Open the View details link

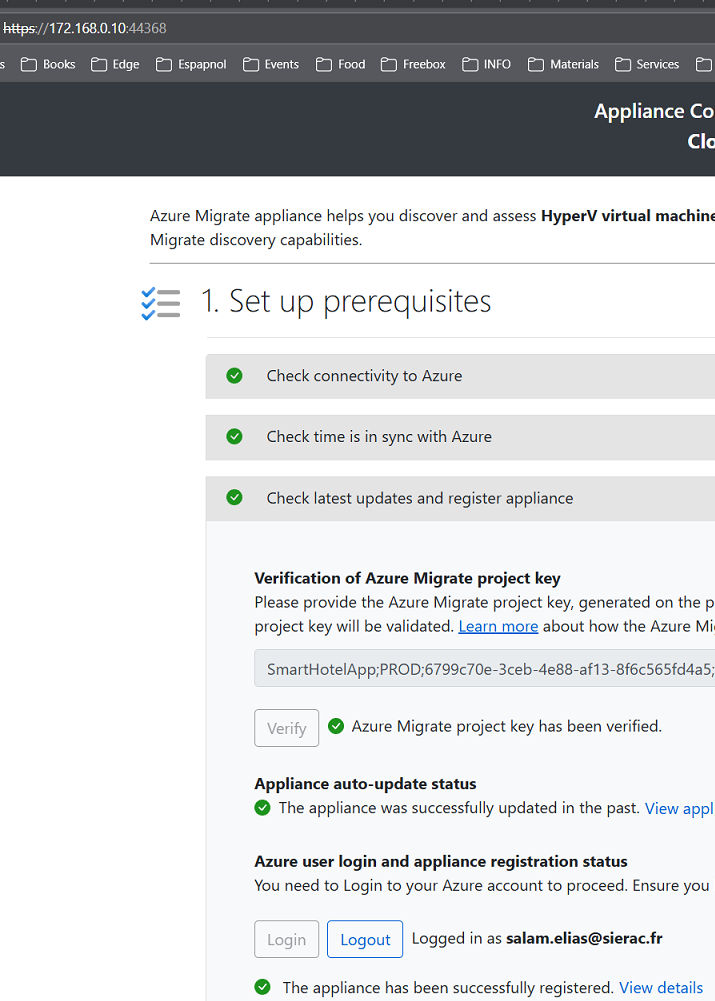661,988
